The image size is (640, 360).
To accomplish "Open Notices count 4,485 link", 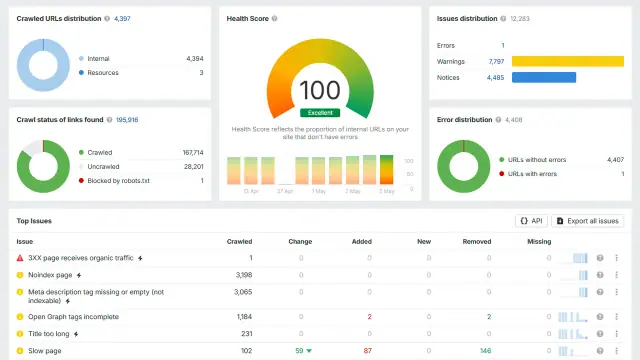I will pyautogui.click(x=496, y=78).
